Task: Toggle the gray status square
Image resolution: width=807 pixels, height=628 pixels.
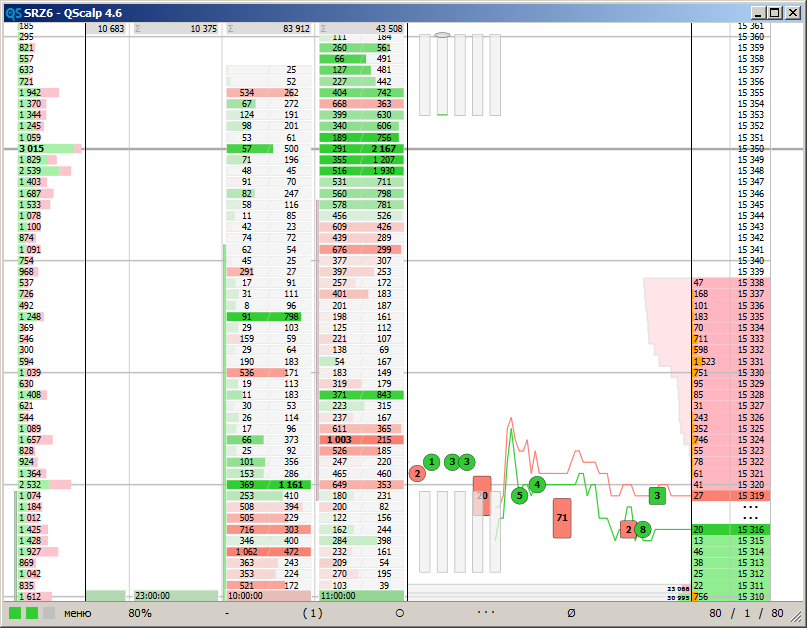Action: coord(48,612)
